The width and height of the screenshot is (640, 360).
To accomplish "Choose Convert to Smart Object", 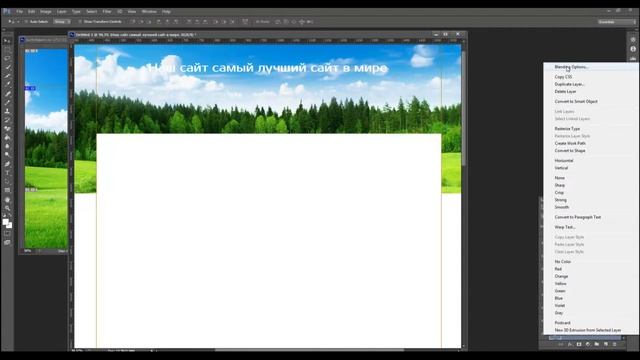I will tap(576, 101).
